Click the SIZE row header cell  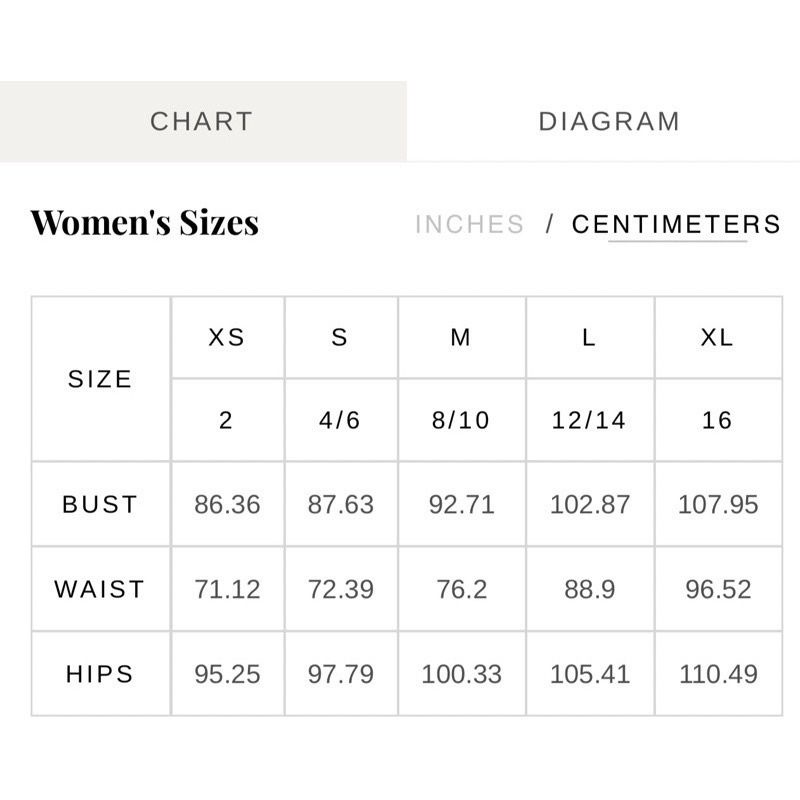[100, 379]
